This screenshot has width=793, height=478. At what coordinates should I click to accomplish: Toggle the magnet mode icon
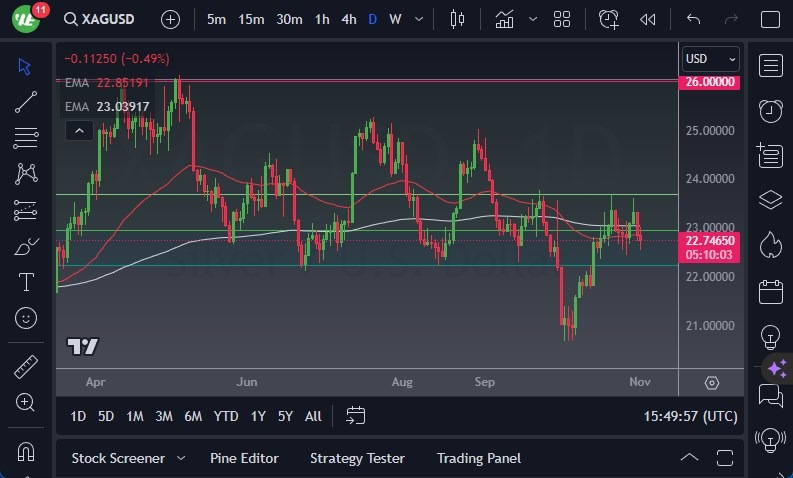click(x=26, y=451)
